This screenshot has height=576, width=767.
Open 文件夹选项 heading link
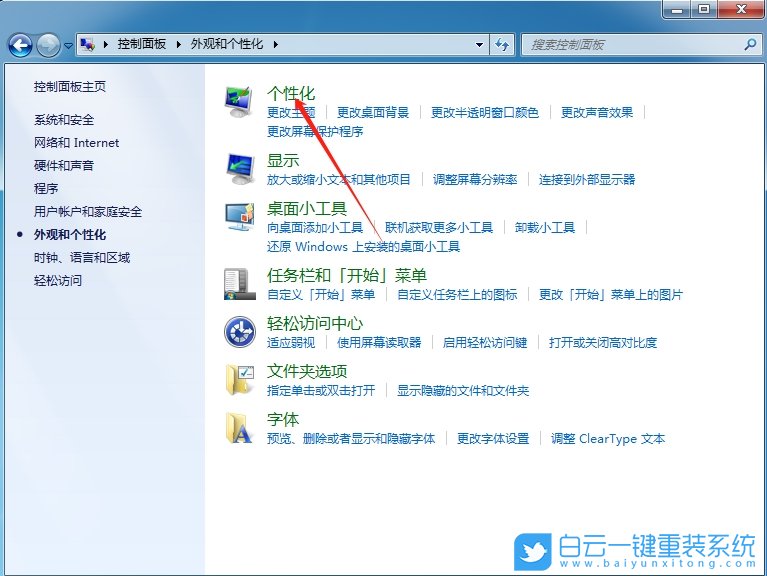click(307, 371)
